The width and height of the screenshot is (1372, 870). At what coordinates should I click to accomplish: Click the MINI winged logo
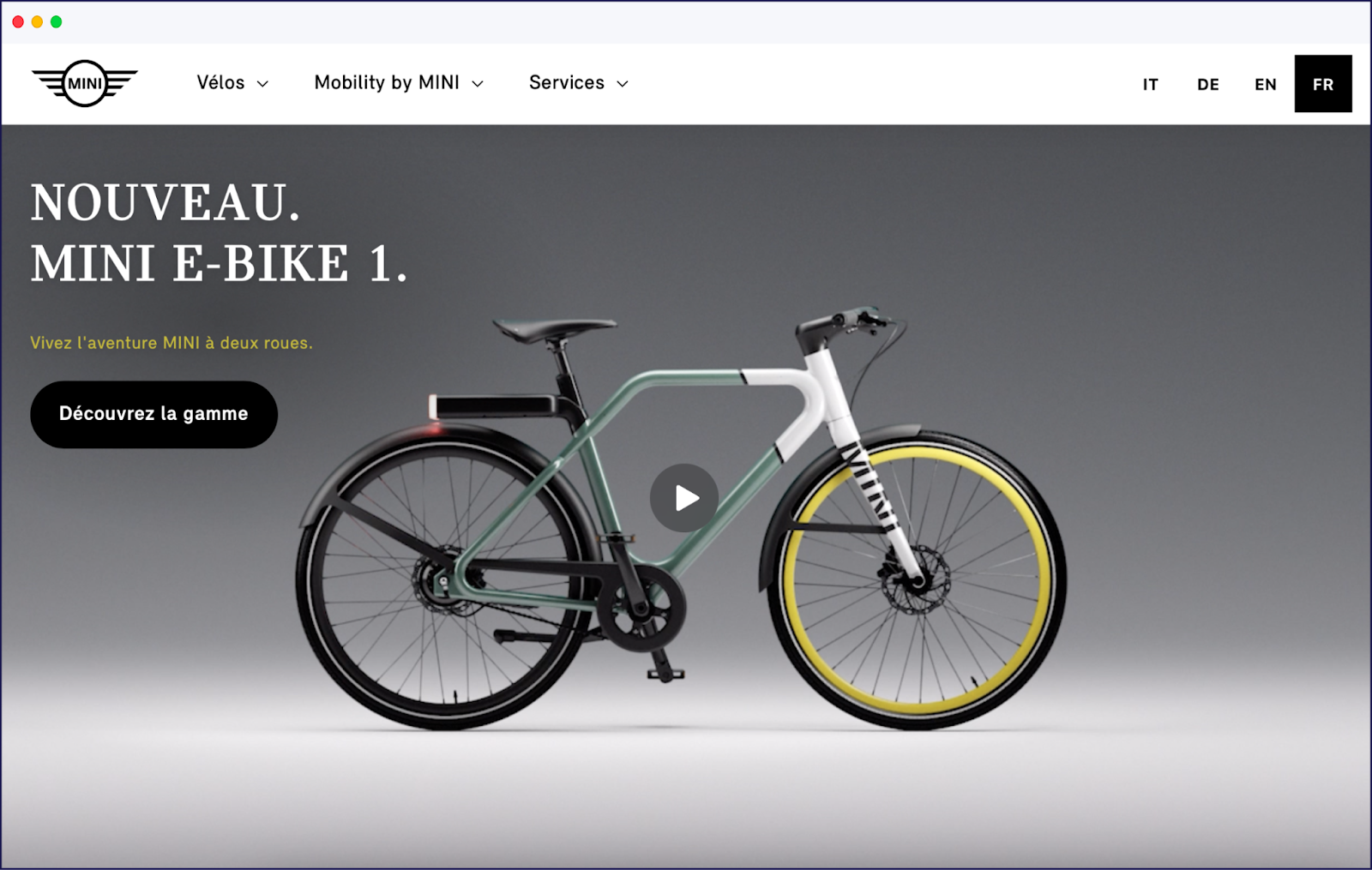coord(83,82)
